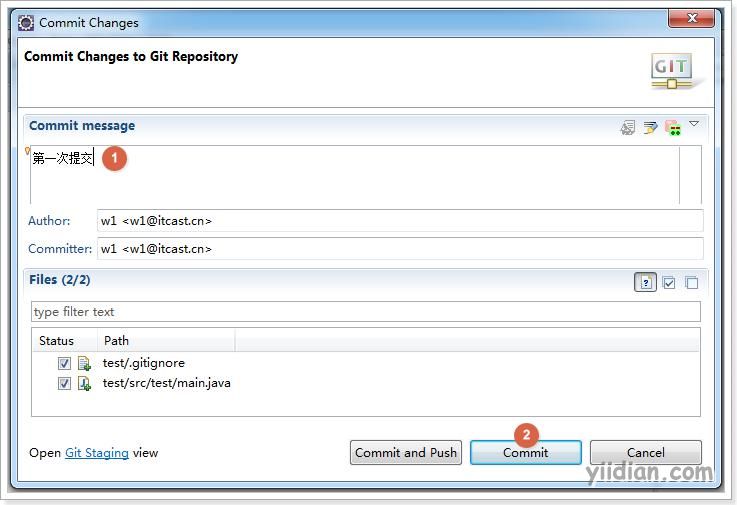The height and width of the screenshot is (505, 737).
Task: Open the Git Staging view link
Action: [x=97, y=453]
